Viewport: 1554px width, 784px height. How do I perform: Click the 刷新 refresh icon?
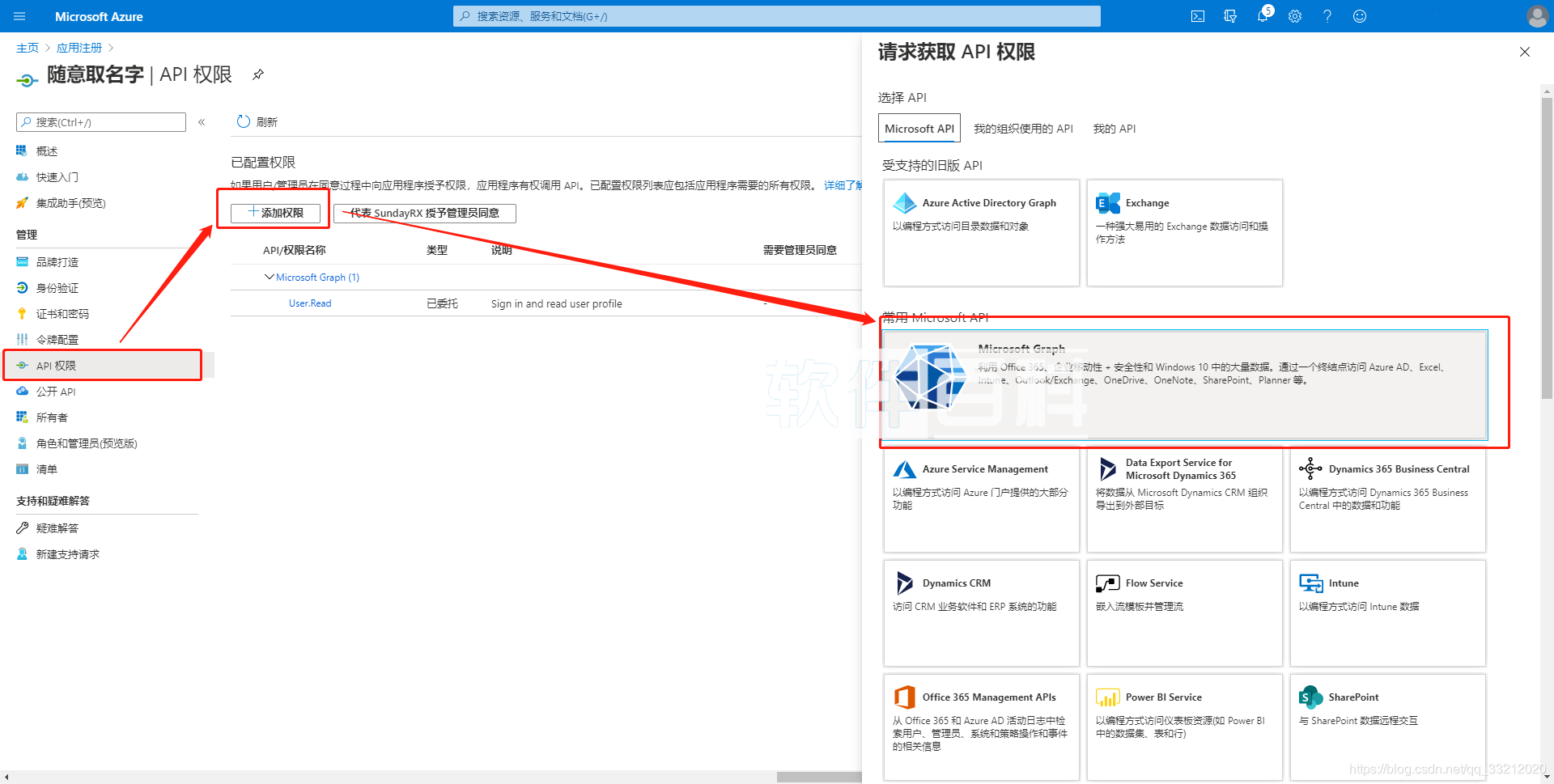click(244, 121)
